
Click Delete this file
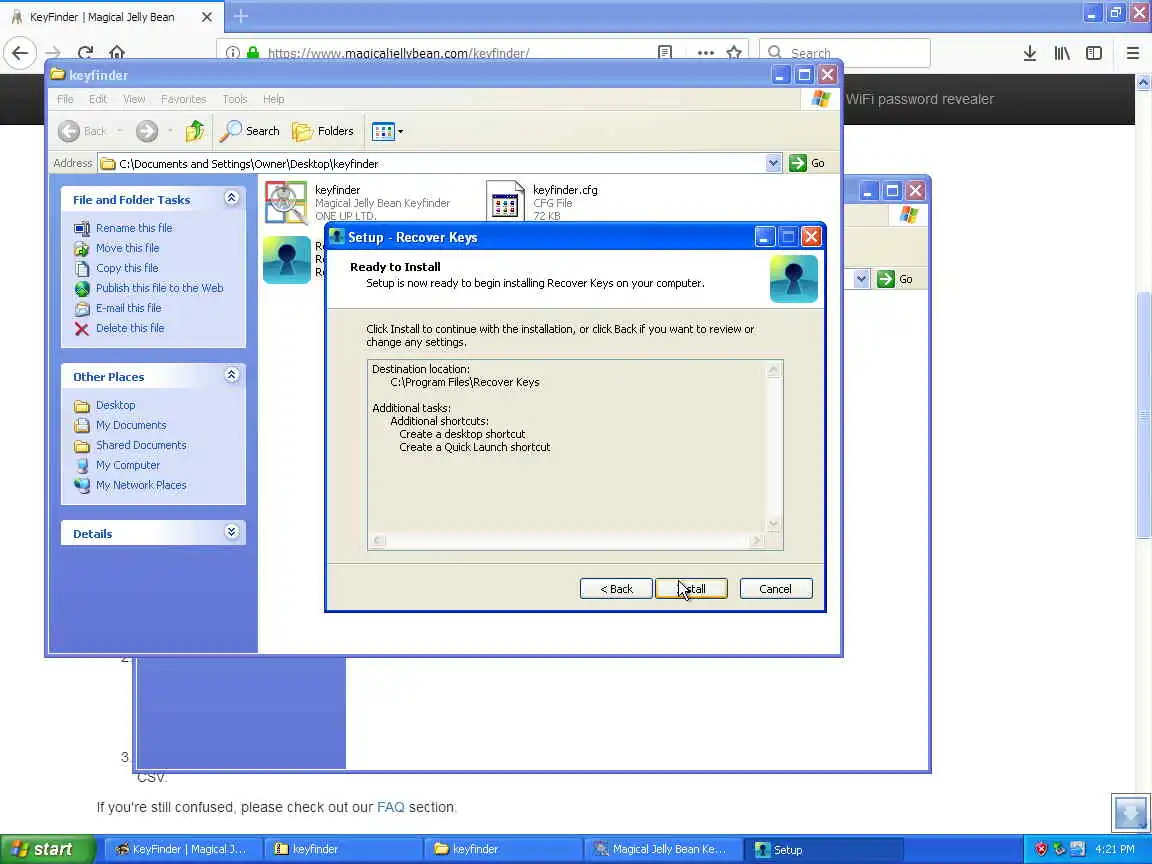(130, 328)
